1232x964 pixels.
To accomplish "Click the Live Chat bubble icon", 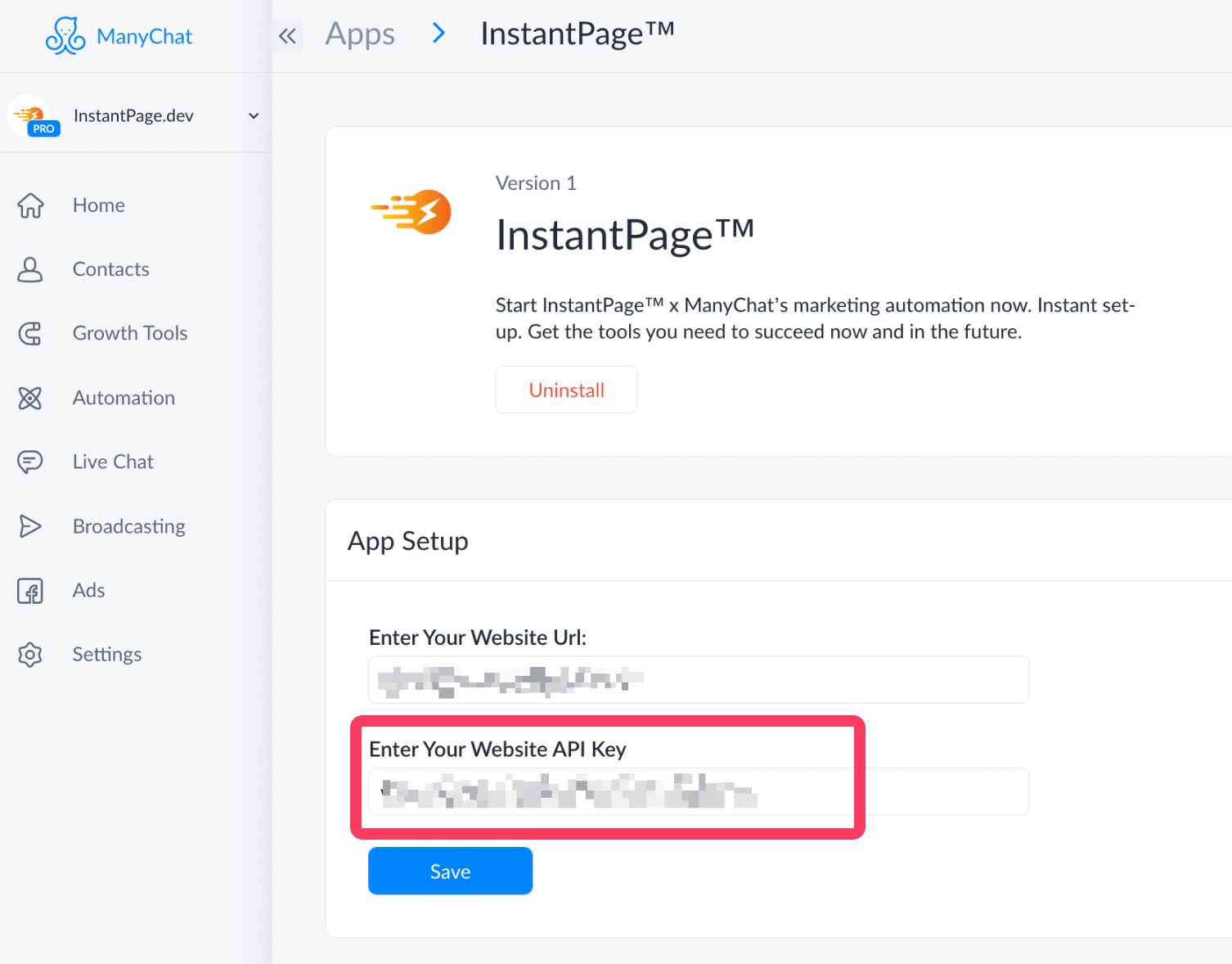I will pos(30,462).
